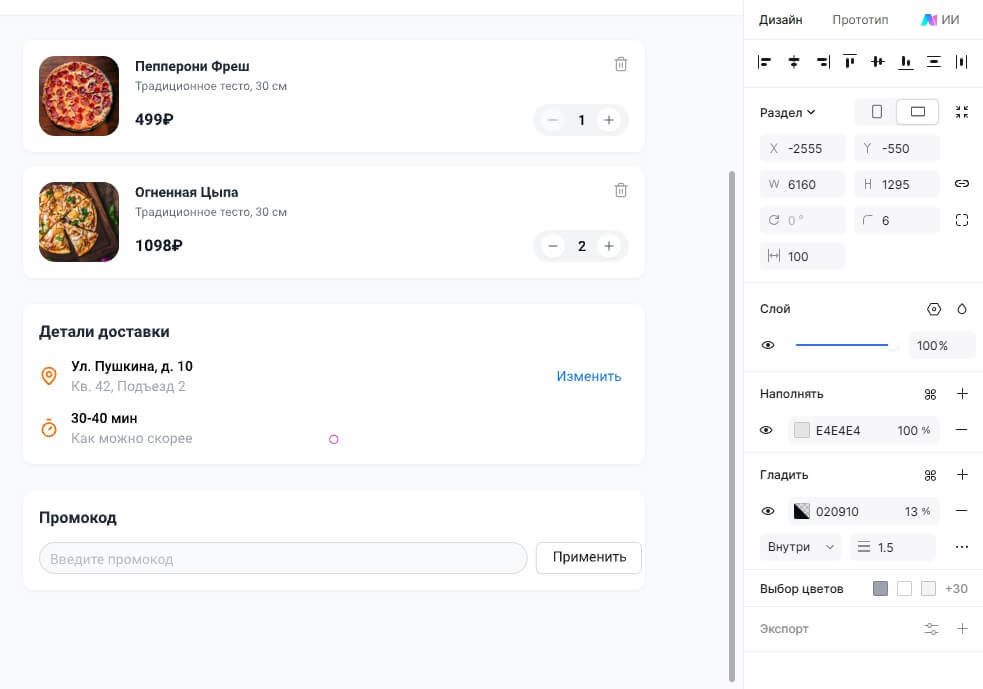Click the 100 spacing field
983x689 pixels.
(x=802, y=256)
